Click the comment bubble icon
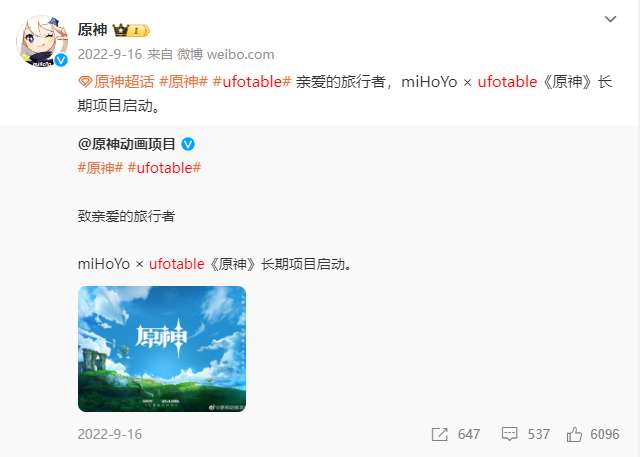The height and width of the screenshot is (457, 640). click(x=509, y=434)
